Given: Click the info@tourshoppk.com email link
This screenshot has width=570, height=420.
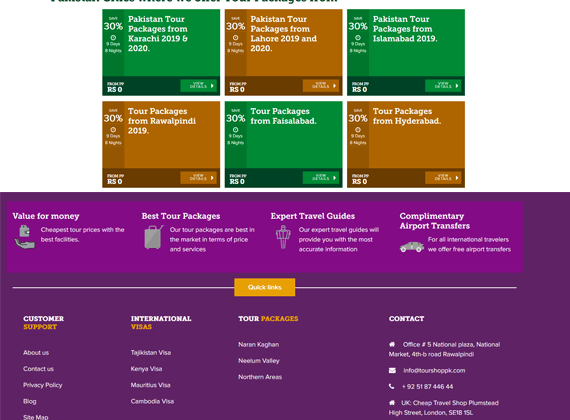Looking at the screenshot, I should 434,370.
